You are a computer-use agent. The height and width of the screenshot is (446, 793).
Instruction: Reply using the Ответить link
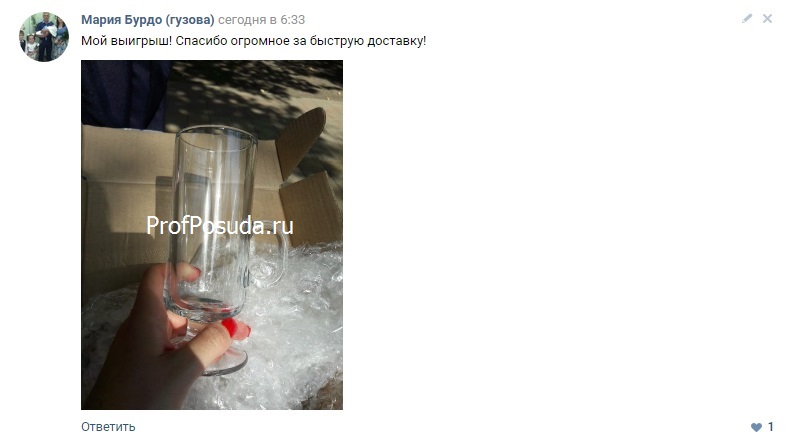coord(108,427)
